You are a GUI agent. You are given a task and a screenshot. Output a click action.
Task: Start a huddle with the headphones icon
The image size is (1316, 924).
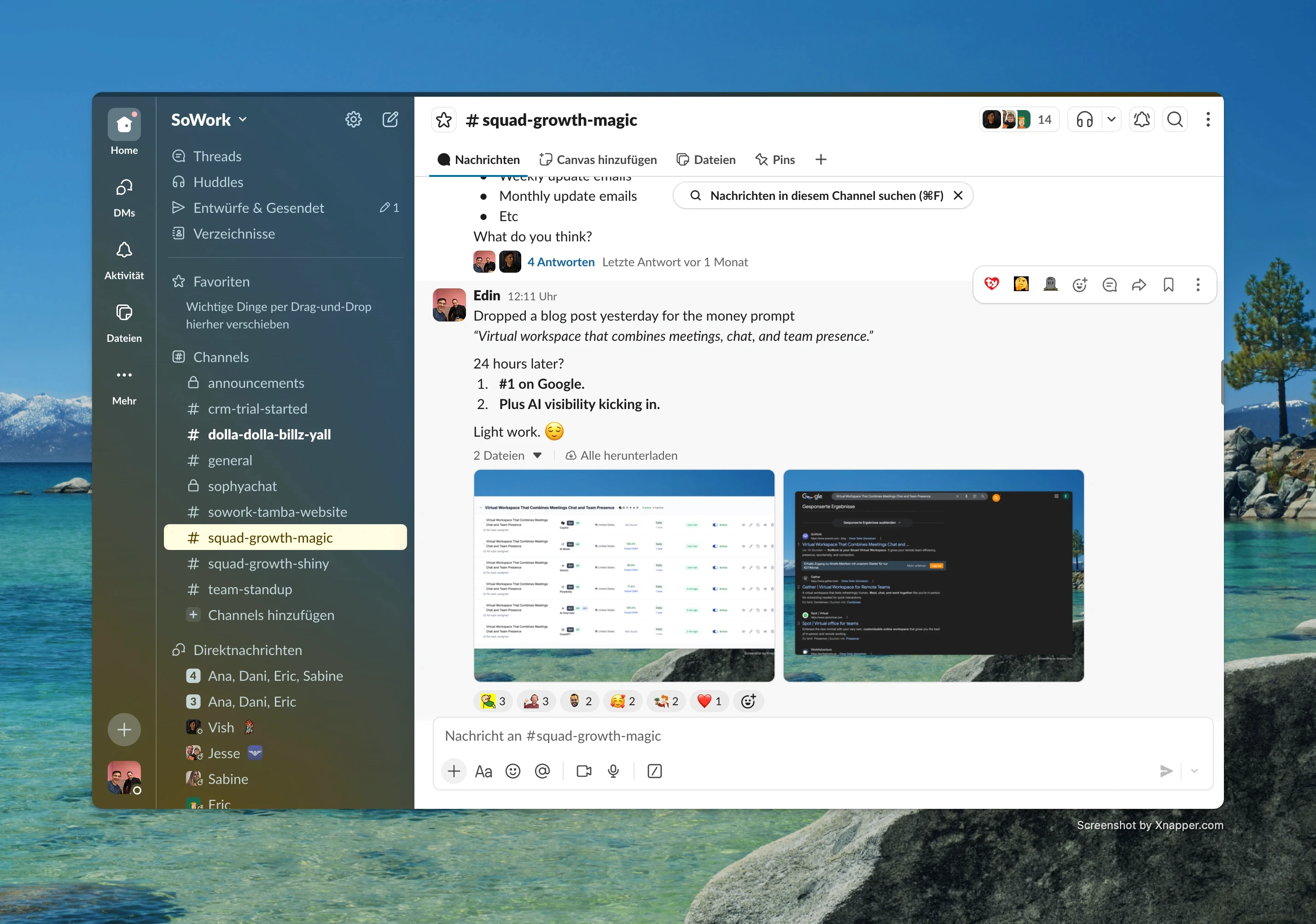point(1084,119)
